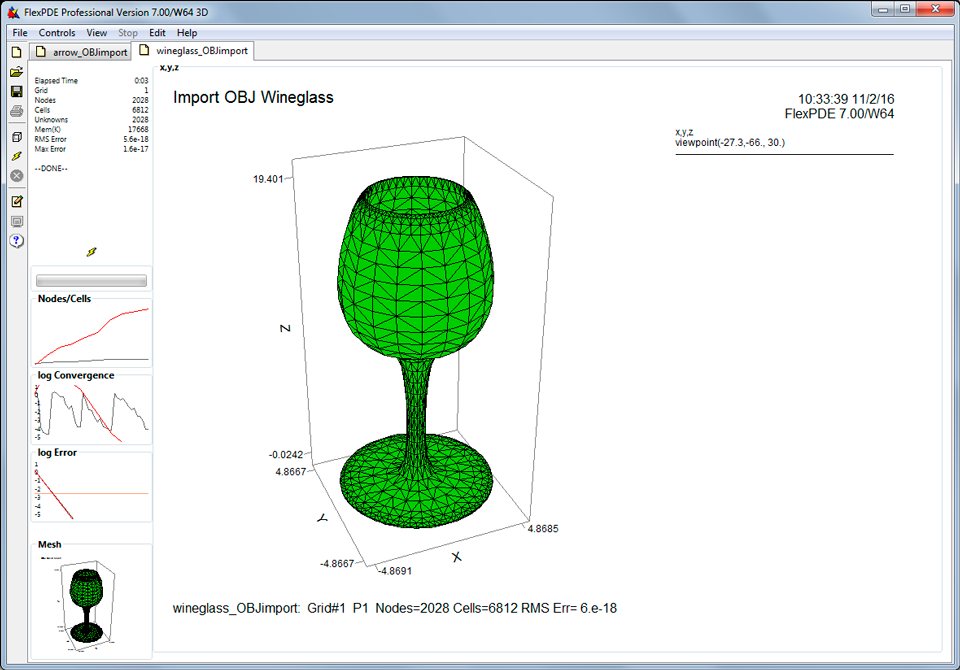
Task: Click the lightning bolt in the status panel
Action: [x=91, y=252]
